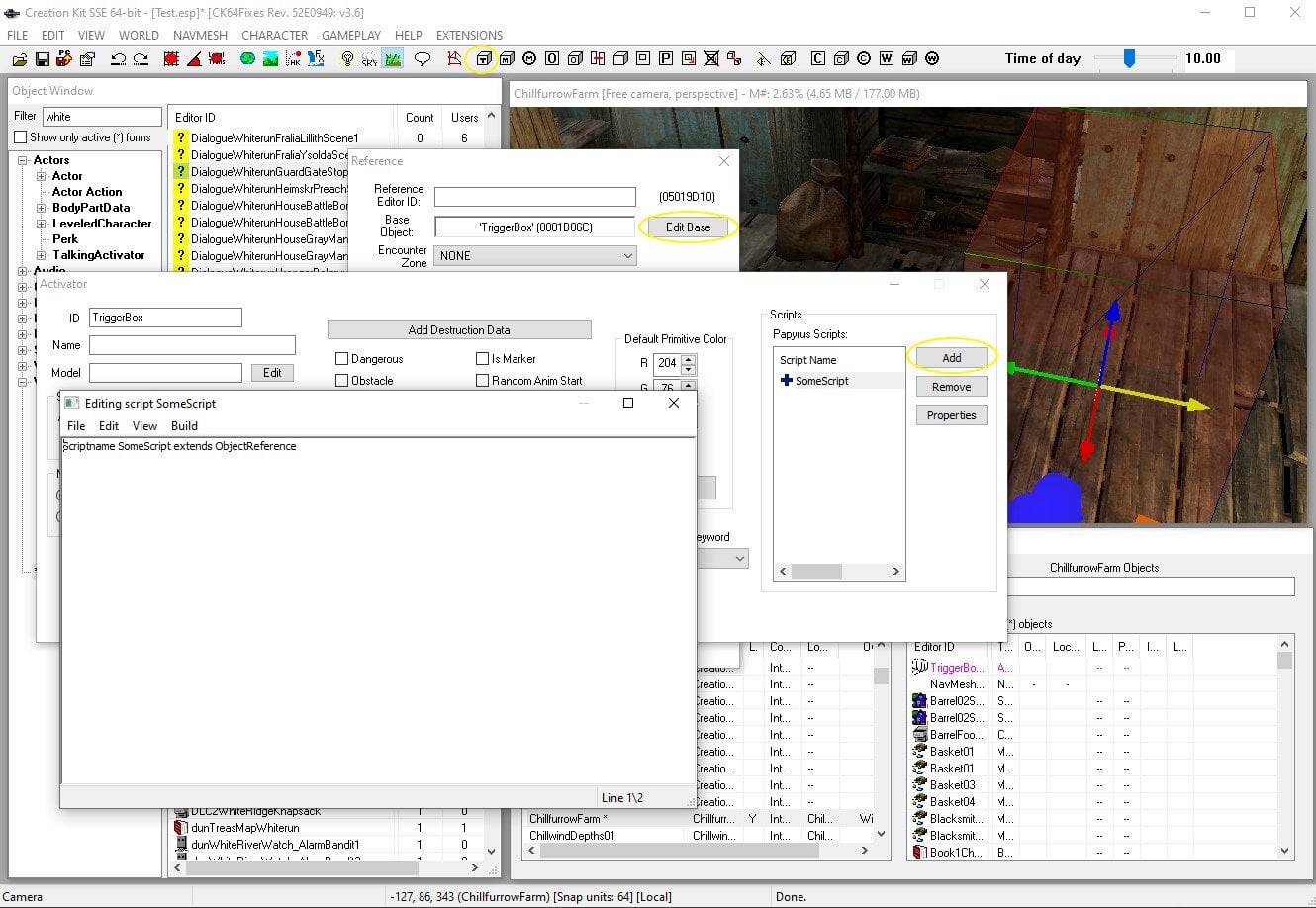
Task: Expand the BodyPartData tree node
Action: point(42,208)
